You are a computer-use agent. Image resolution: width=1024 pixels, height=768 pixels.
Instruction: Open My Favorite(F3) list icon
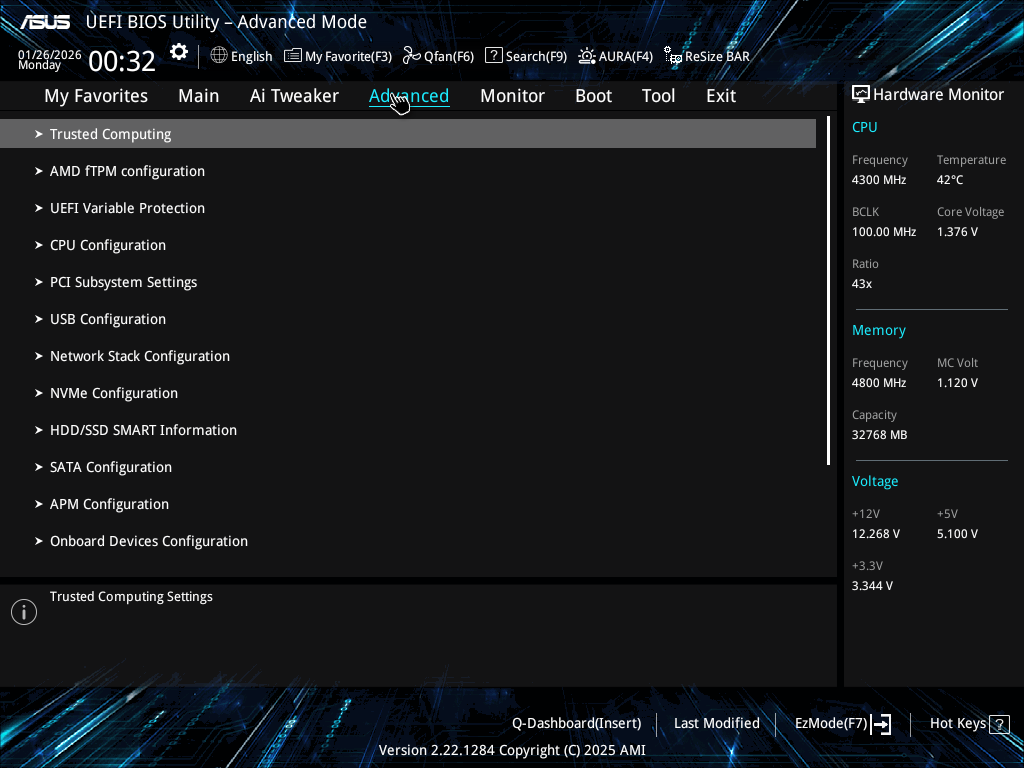click(x=293, y=56)
